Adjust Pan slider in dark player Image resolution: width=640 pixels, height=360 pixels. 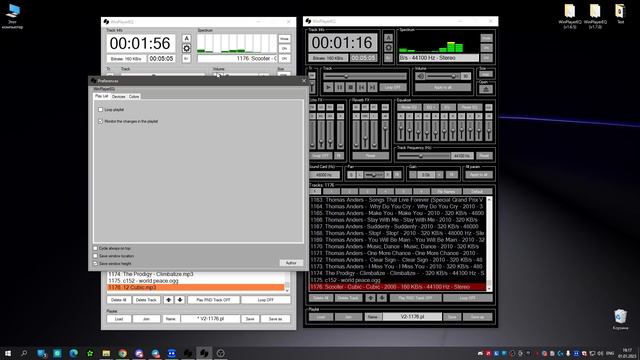point(374,175)
